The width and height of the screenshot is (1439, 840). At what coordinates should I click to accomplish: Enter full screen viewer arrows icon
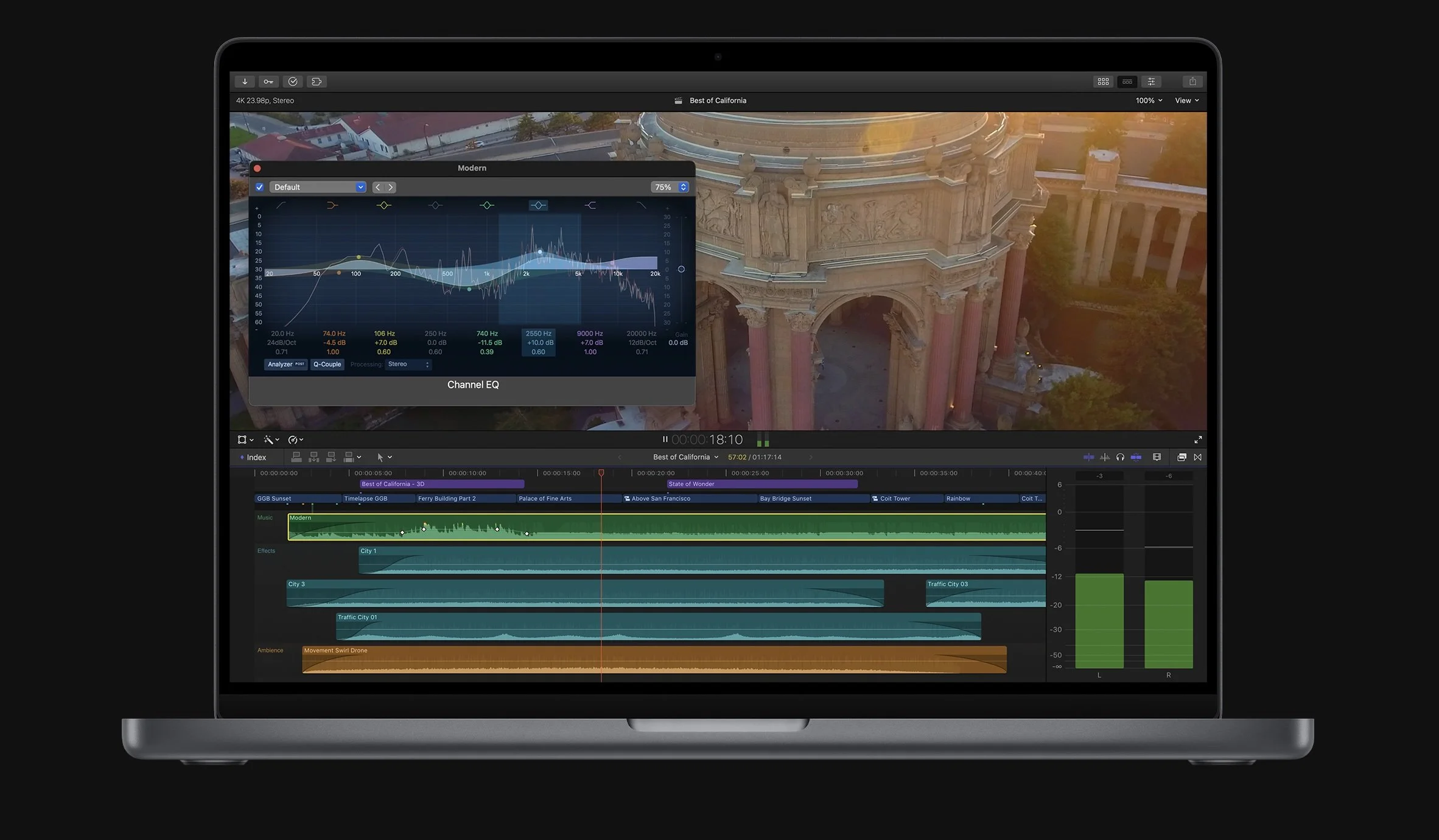[x=1198, y=439]
